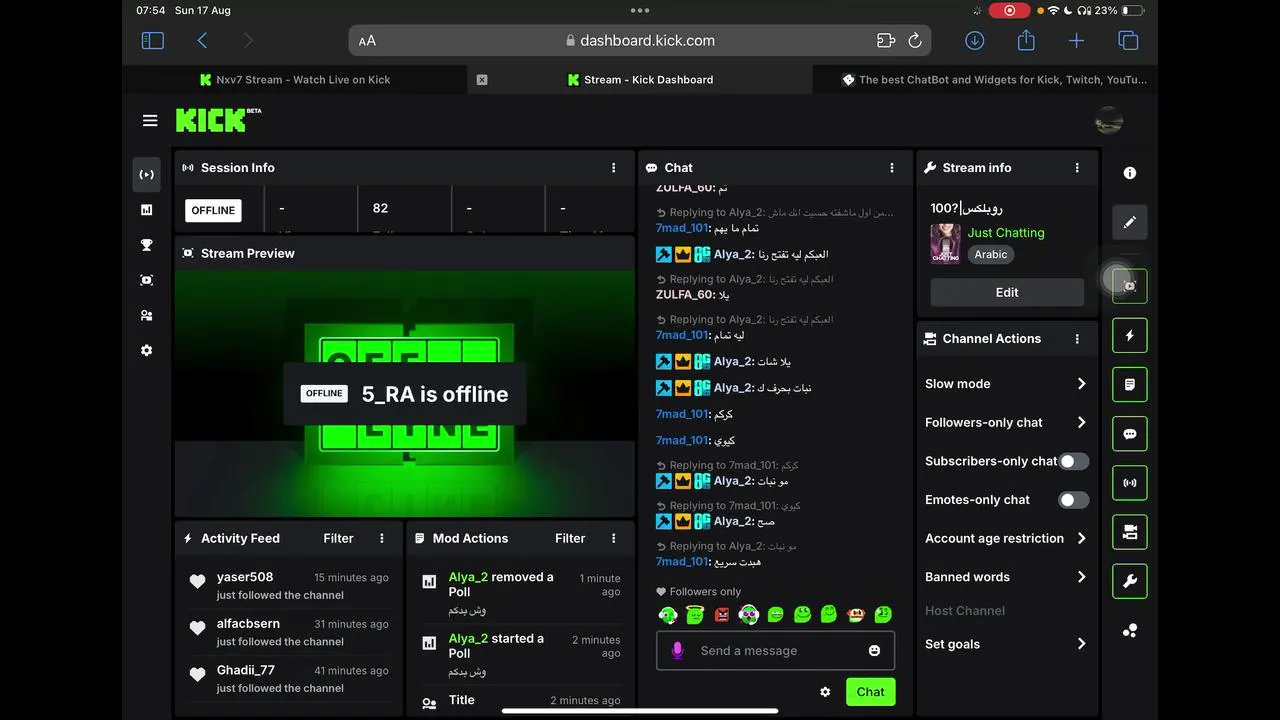This screenshot has height=720, width=1280.
Task: Open Activity Feed three-dot menu
Action: tap(382, 538)
